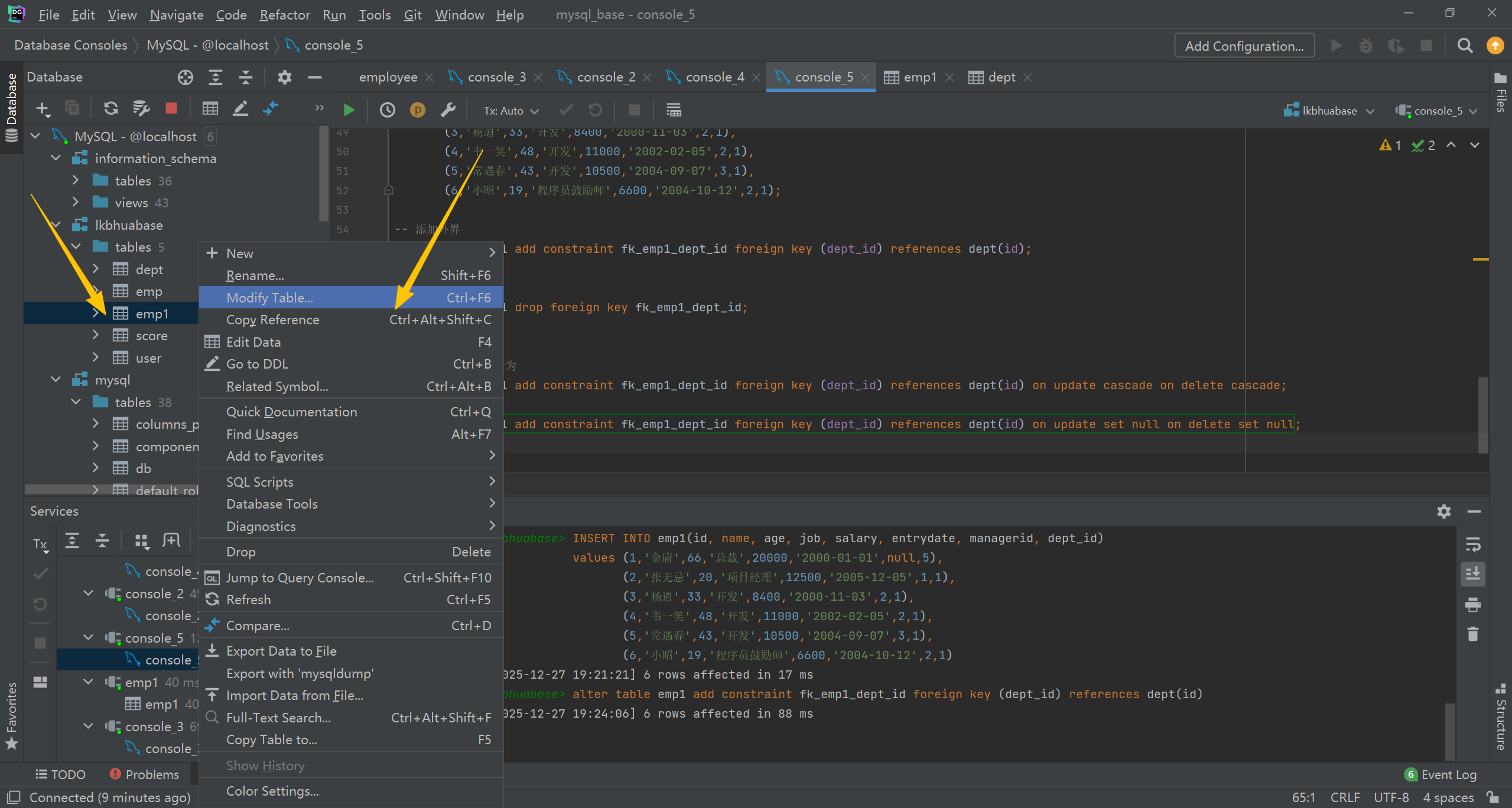Click the Services soft-wrap toggle icon
Screen dimensions: 1512x808
pyautogui.click(x=1473, y=544)
